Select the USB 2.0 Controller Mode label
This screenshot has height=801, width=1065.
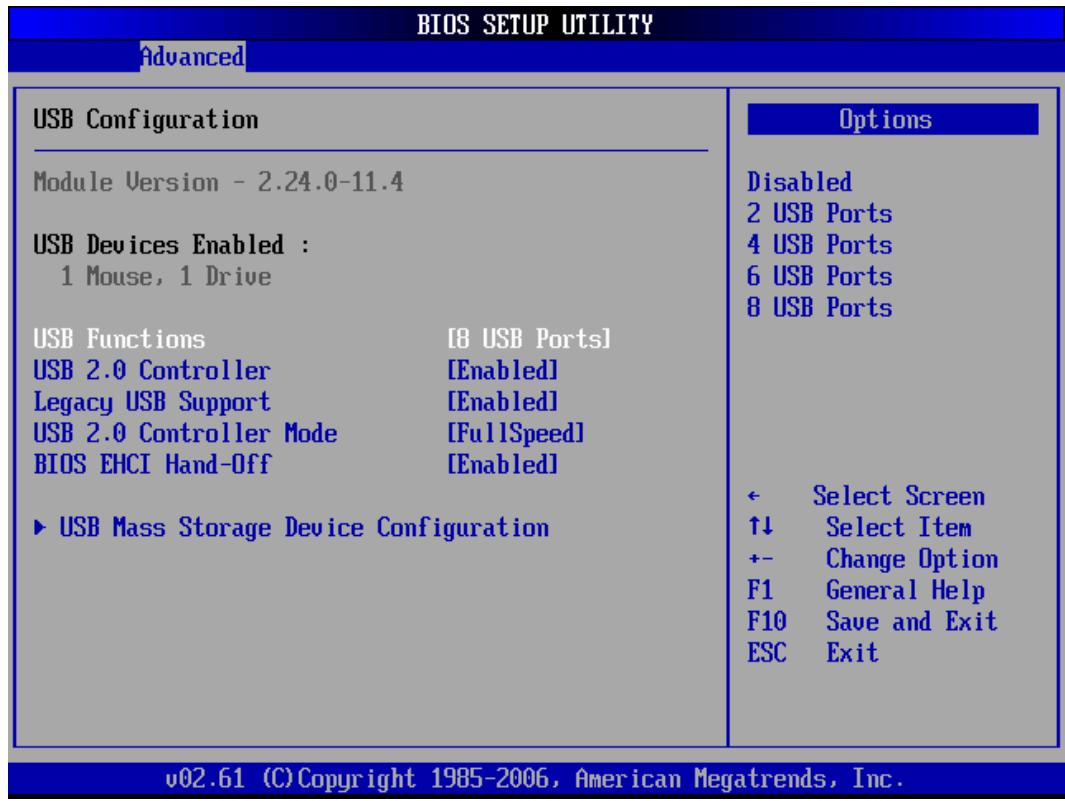point(185,433)
